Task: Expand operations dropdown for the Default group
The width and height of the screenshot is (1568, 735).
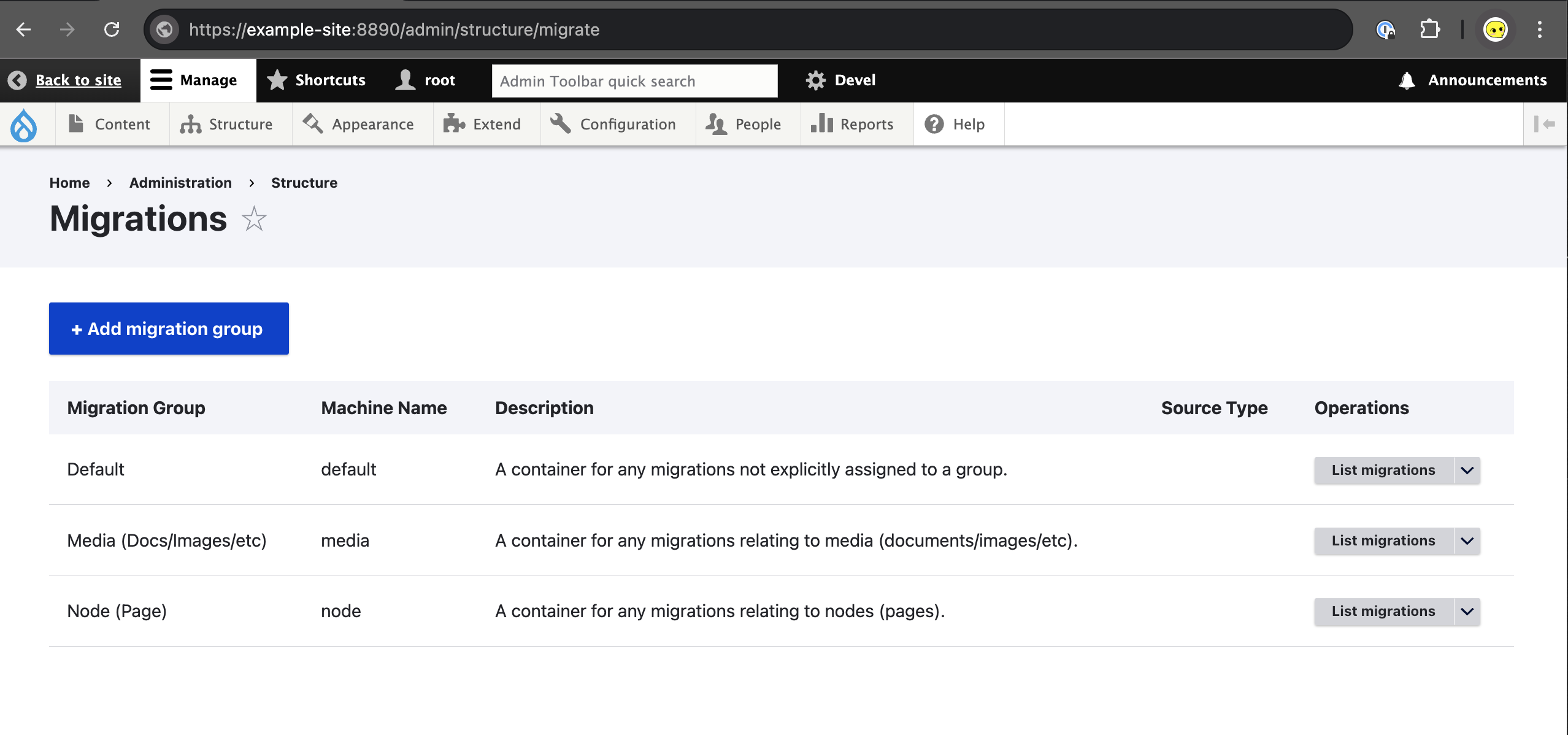Action: pos(1467,471)
